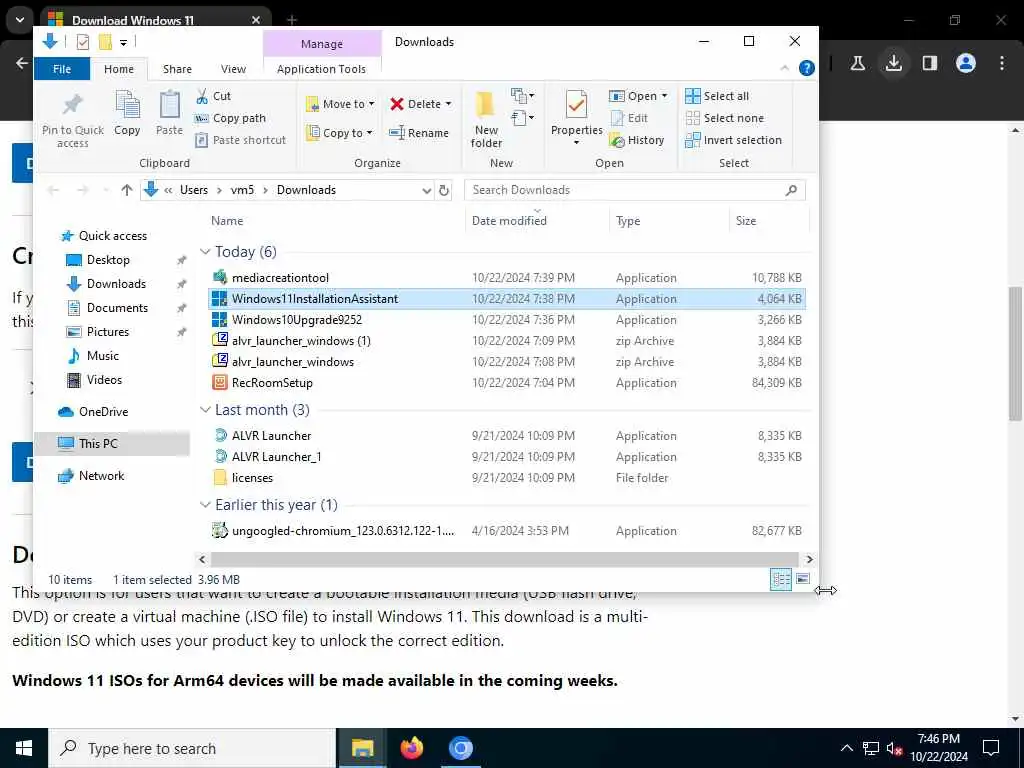Rename the selected file
The height and width of the screenshot is (768, 1024).
pyautogui.click(x=419, y=133)
